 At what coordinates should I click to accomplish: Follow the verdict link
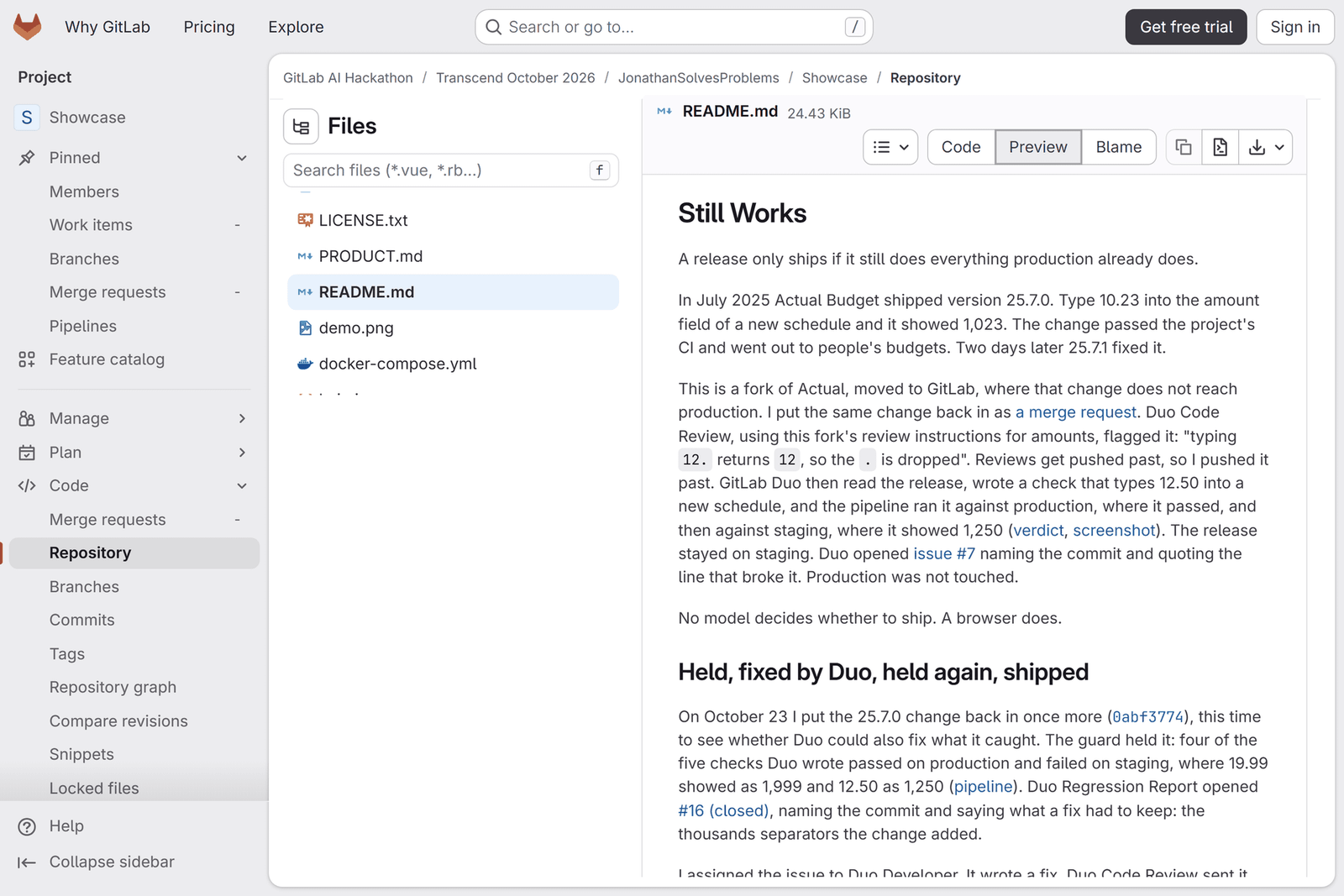point(1038,531)
